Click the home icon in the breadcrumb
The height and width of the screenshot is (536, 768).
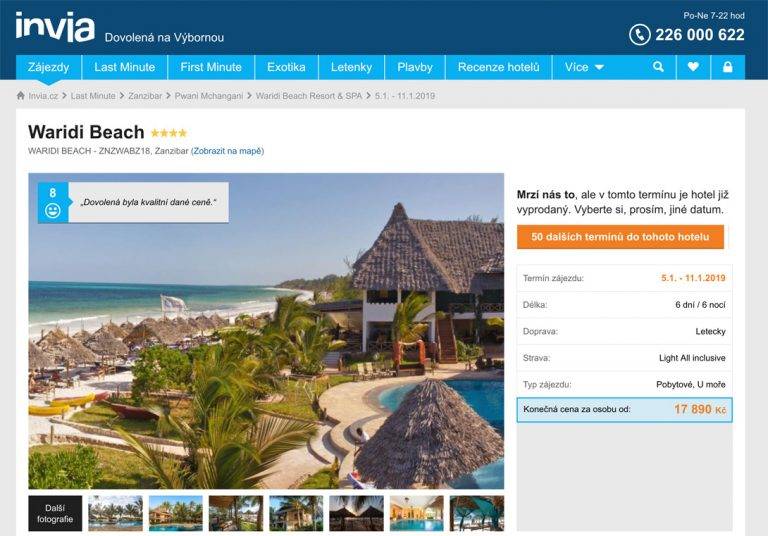21,96
